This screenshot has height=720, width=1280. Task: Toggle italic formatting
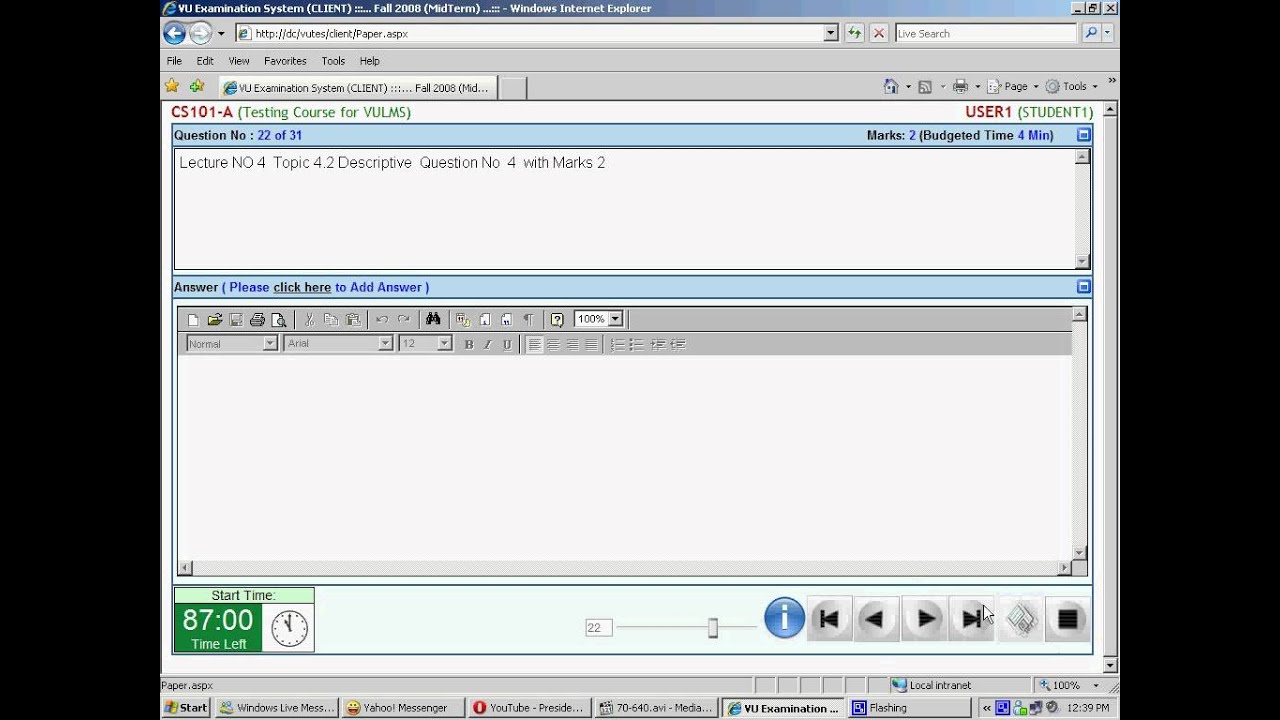pyautogui.click(x=488, y=344)
